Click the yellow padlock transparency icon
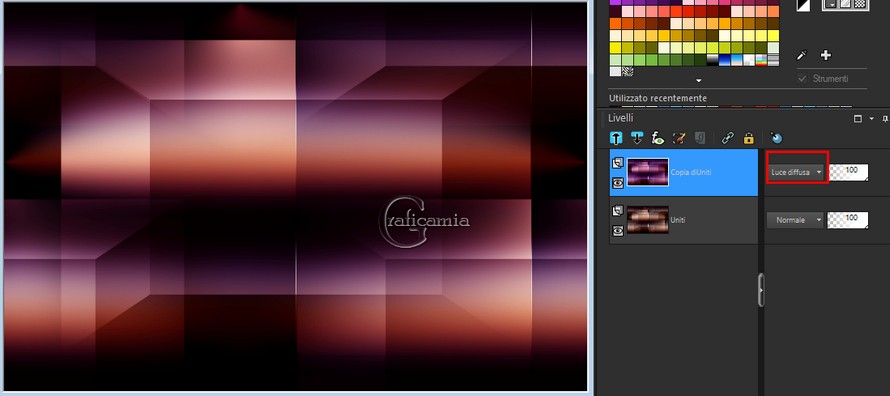Image resolution: width=890 pixels, height=396 pixels. coord(749,138)
